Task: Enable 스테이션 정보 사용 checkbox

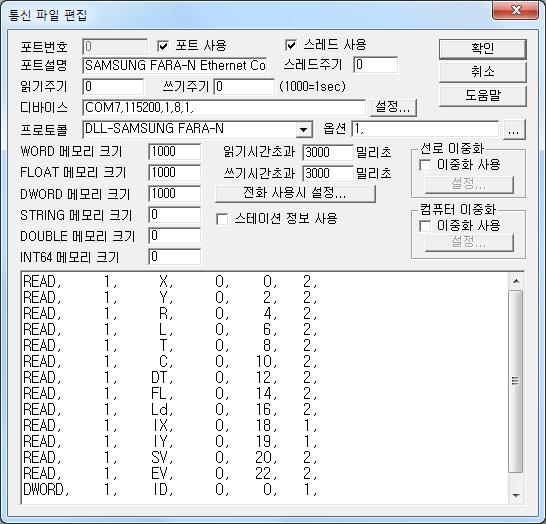Action: [x=222, y=219]
